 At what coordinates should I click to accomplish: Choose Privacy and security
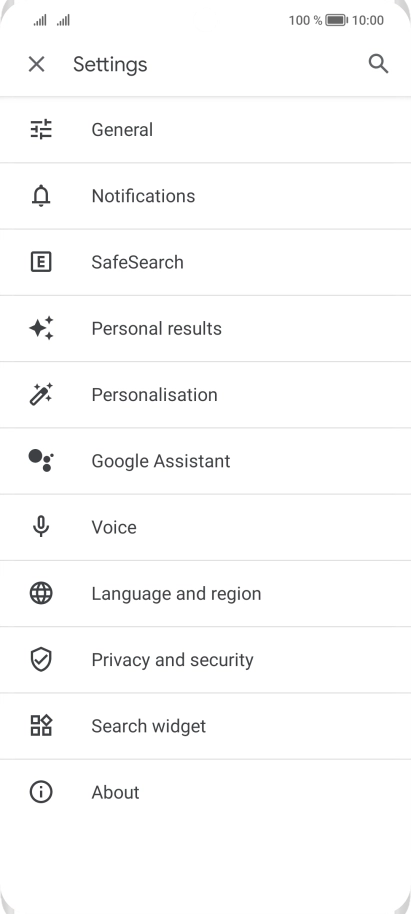[205, 660]
